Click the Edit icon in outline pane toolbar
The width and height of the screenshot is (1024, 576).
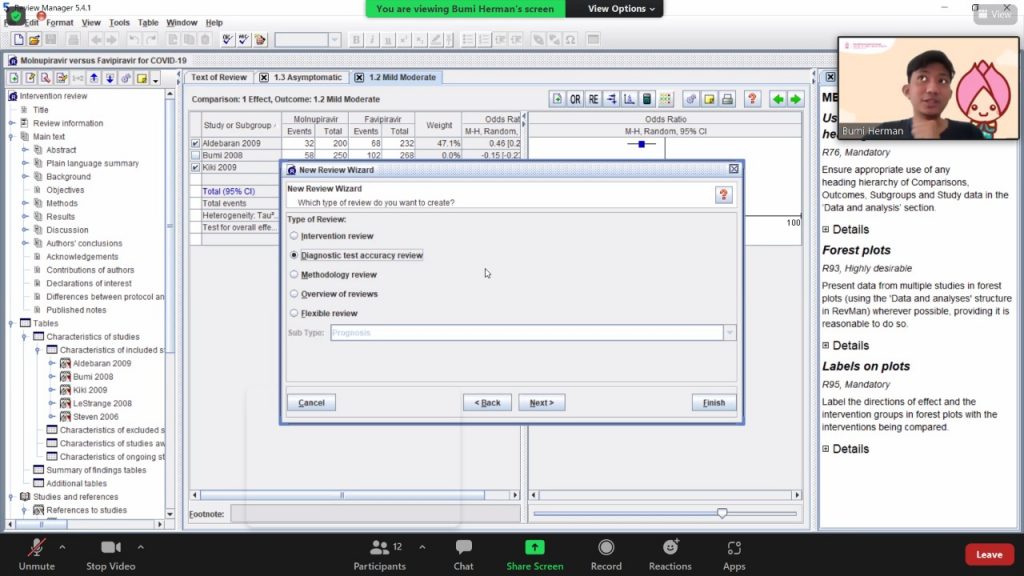point(30,78)
